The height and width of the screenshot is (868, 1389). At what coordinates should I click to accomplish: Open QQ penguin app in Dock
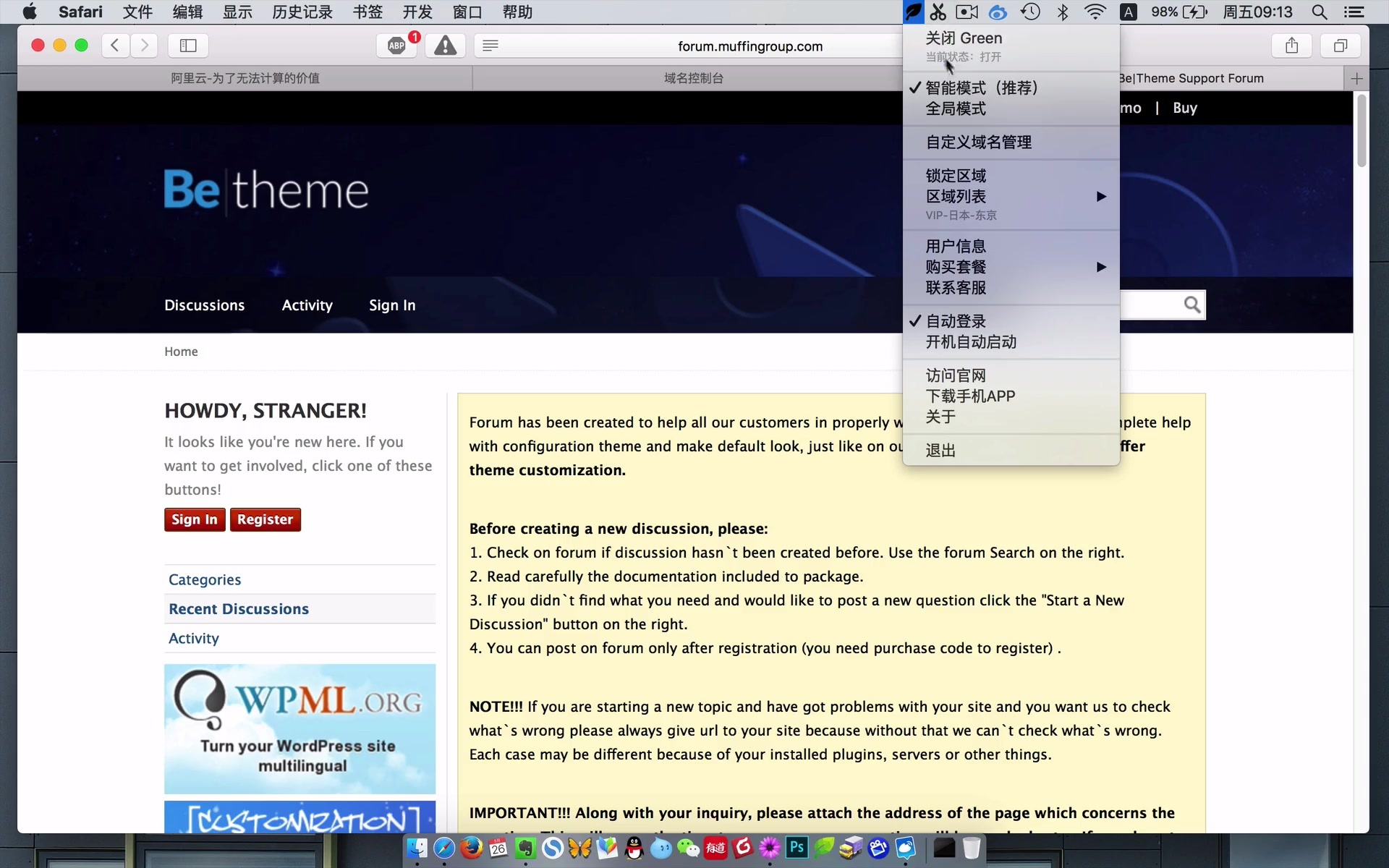click(634, 848)
